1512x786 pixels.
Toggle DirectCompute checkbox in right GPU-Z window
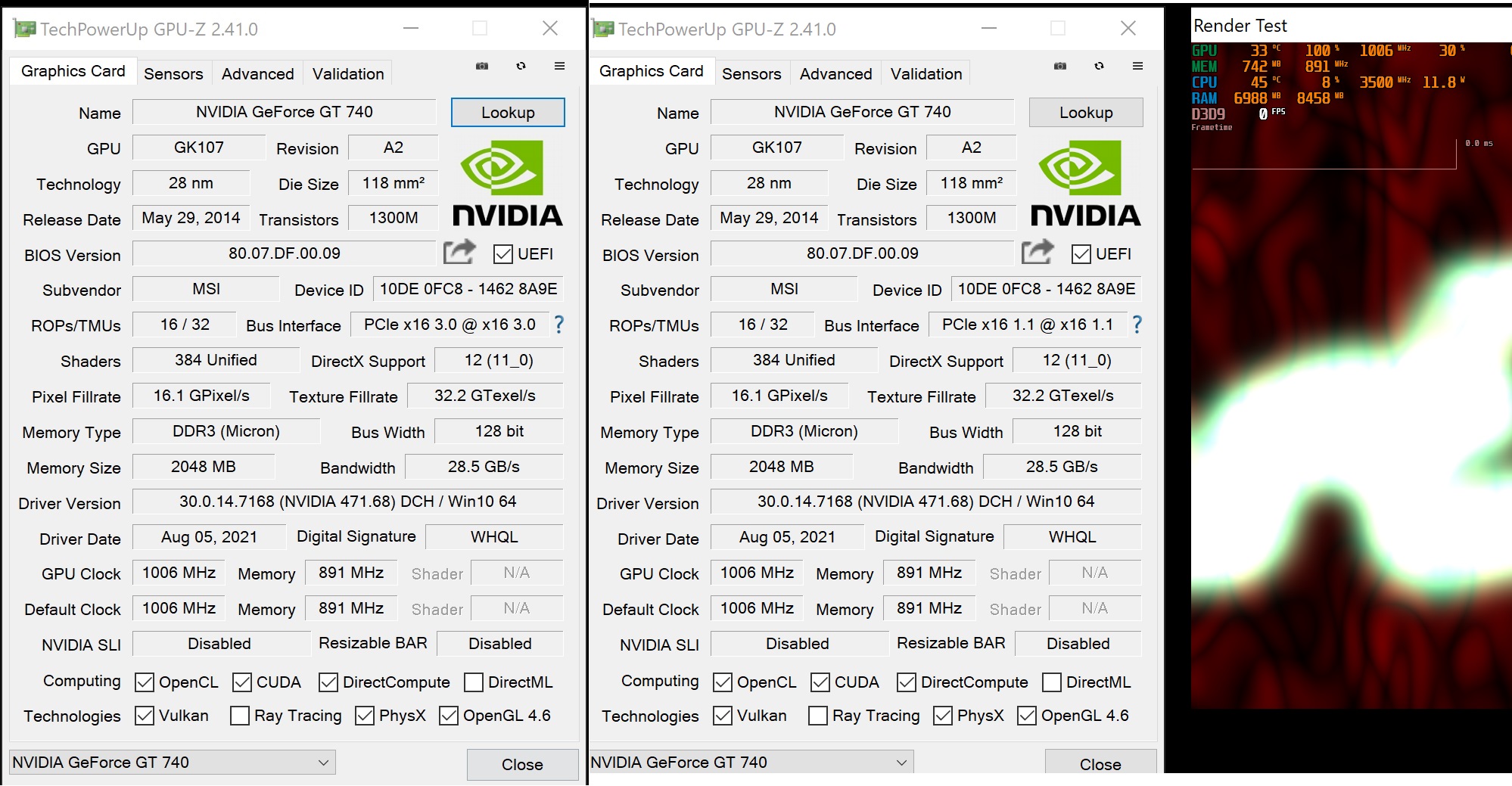coord(906,682)
